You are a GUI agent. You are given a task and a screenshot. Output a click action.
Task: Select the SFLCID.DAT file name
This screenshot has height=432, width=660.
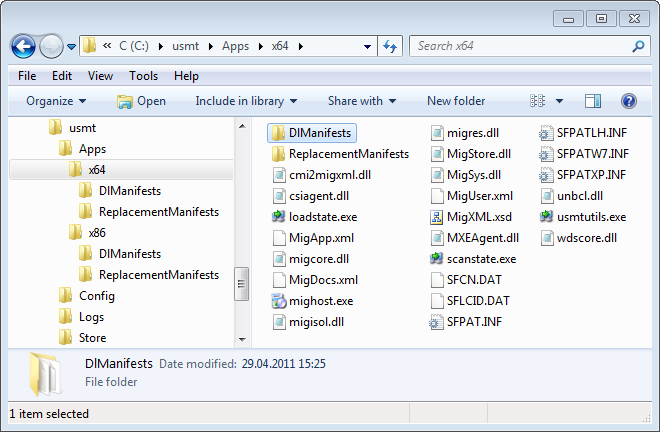pyautogui.click(x=478, y=301)
